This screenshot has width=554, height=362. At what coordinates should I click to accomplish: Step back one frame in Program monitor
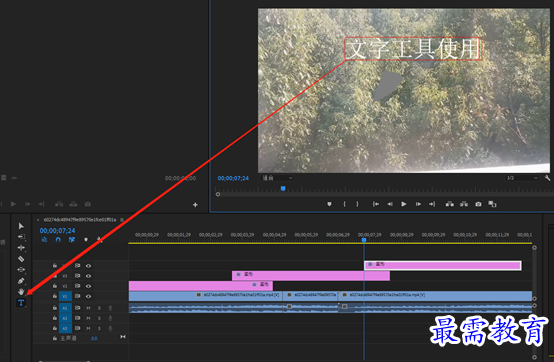[x=390, y=204]
